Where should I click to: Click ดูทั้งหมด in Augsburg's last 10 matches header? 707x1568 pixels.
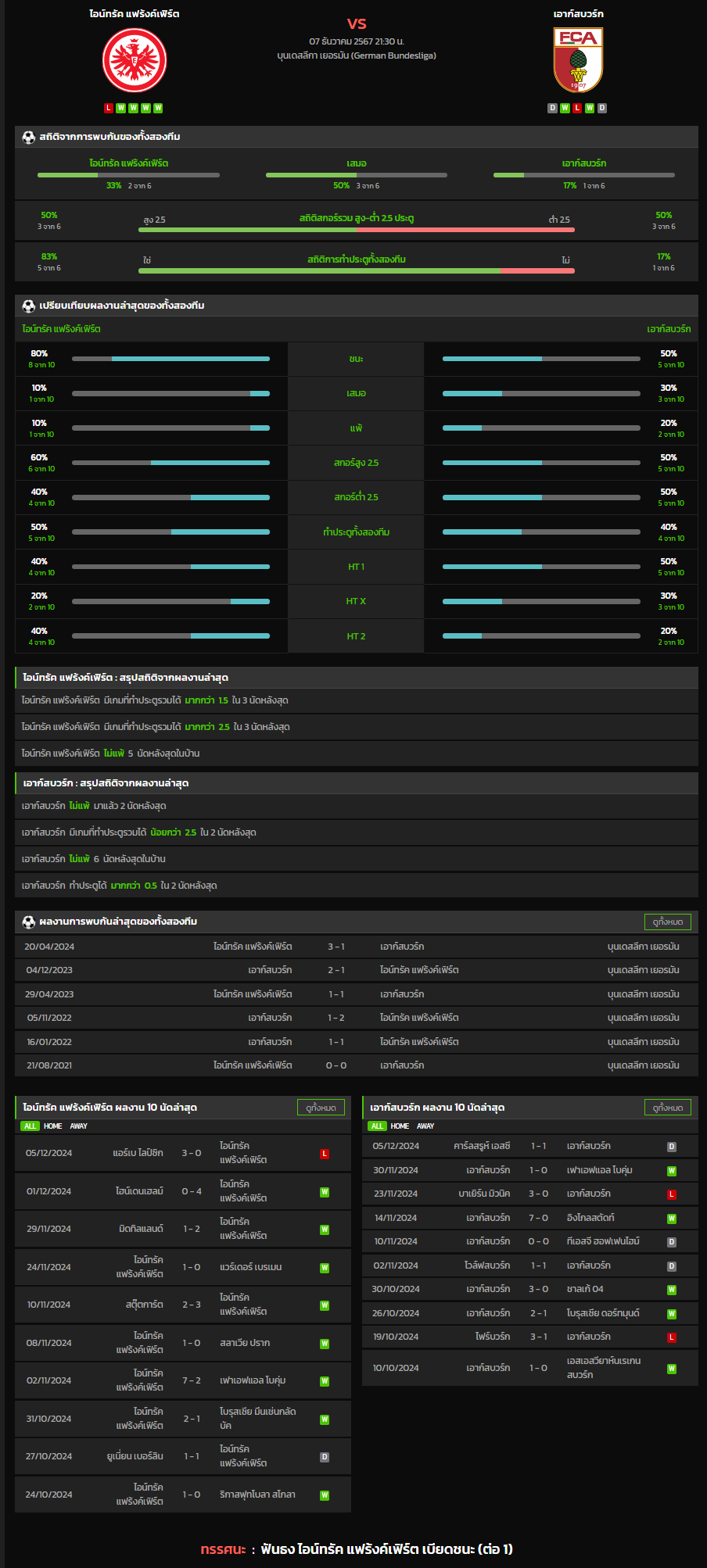668,1108
